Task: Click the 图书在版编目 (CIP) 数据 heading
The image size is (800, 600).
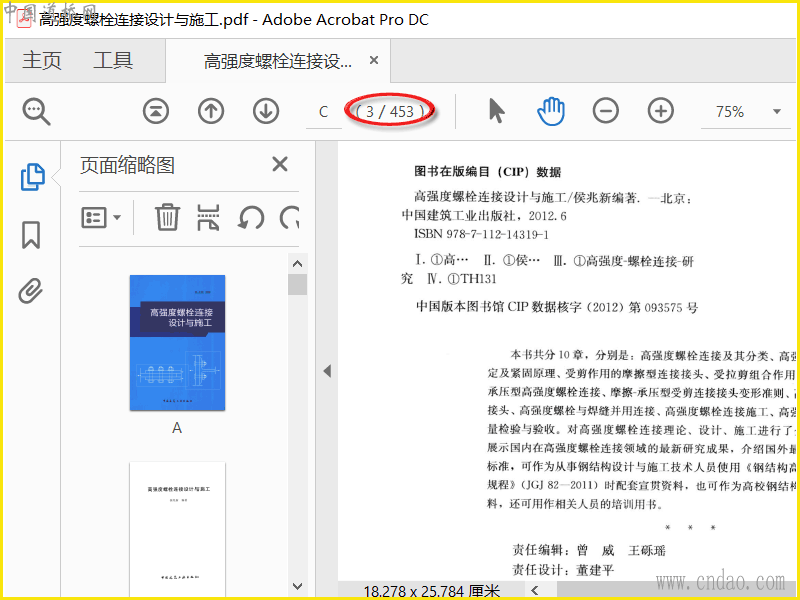Action: [487, 172]
